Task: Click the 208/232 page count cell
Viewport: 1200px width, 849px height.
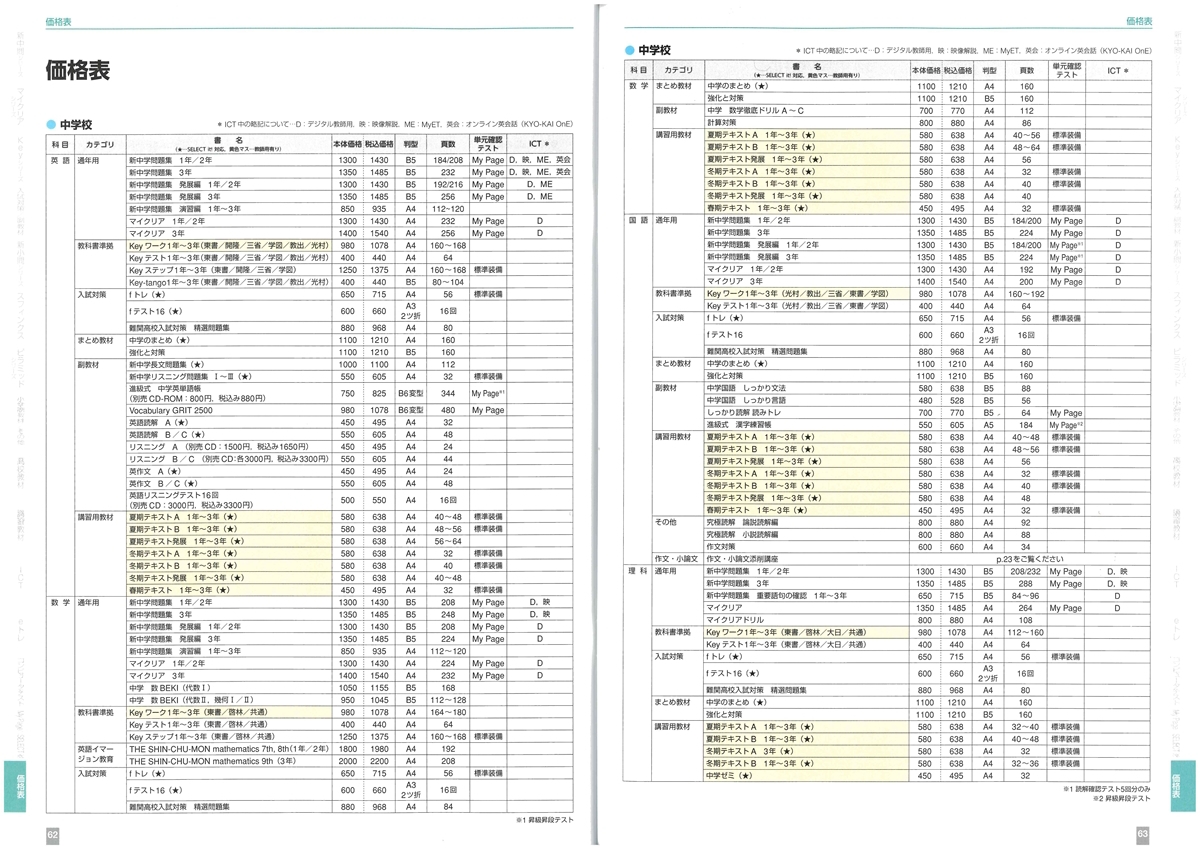Action: click(x=1026, y=570)
